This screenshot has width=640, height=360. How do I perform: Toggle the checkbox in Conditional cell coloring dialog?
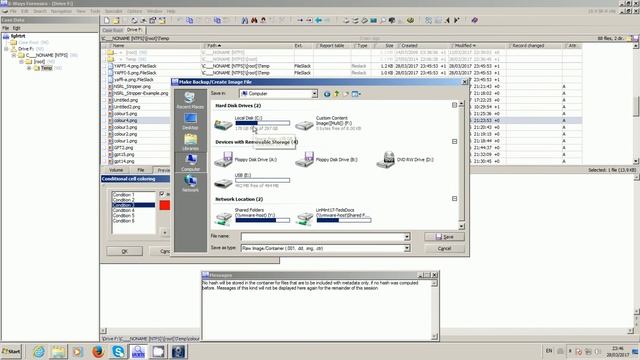point(162,194)
